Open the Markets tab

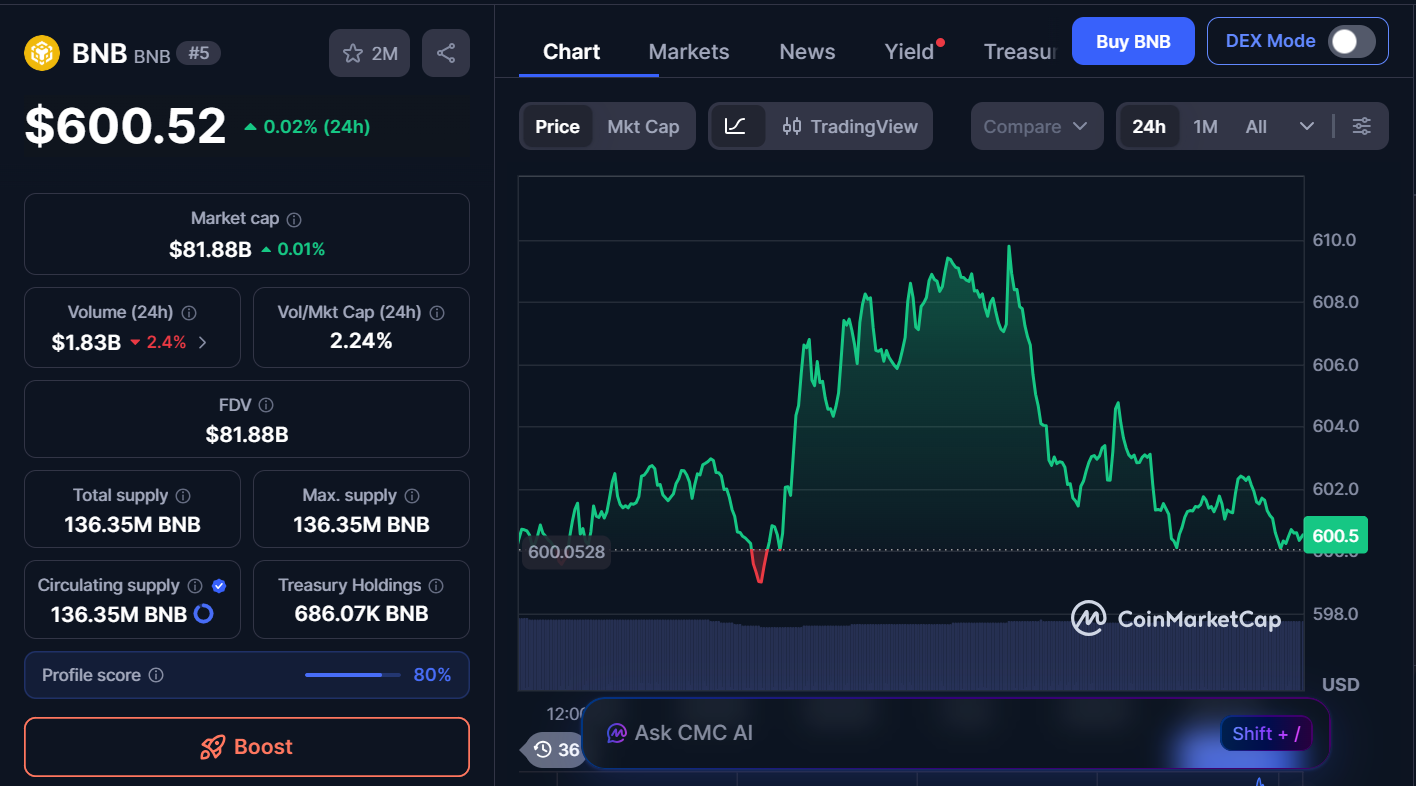(x=689, y=52)
